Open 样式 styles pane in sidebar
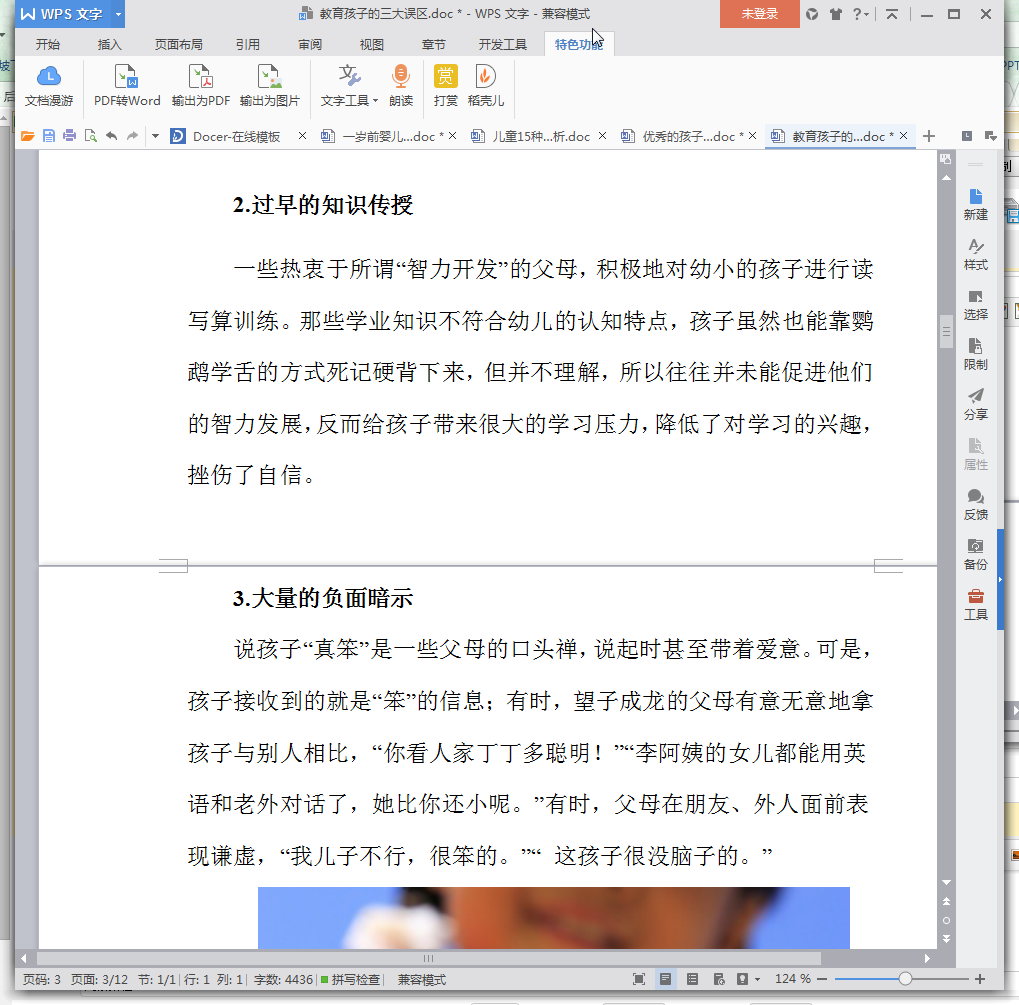The width and height of the screenshot is (1019, 1005). point(975,255)
